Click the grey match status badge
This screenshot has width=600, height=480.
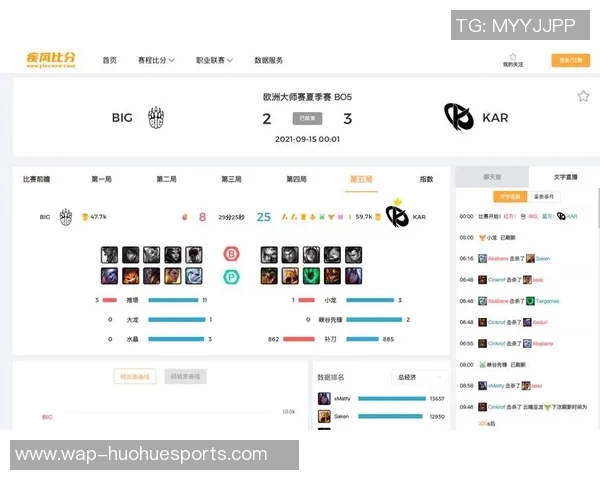(307, 118)
